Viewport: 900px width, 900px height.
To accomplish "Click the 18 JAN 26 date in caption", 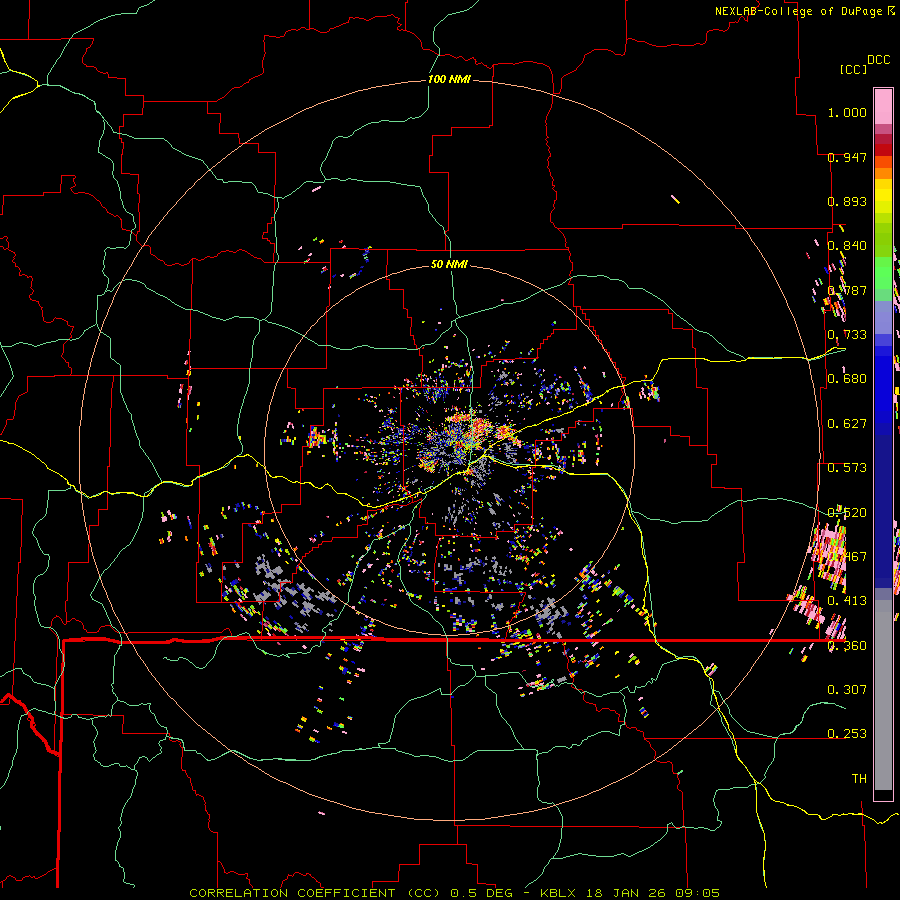I will (x=628, y=893).
